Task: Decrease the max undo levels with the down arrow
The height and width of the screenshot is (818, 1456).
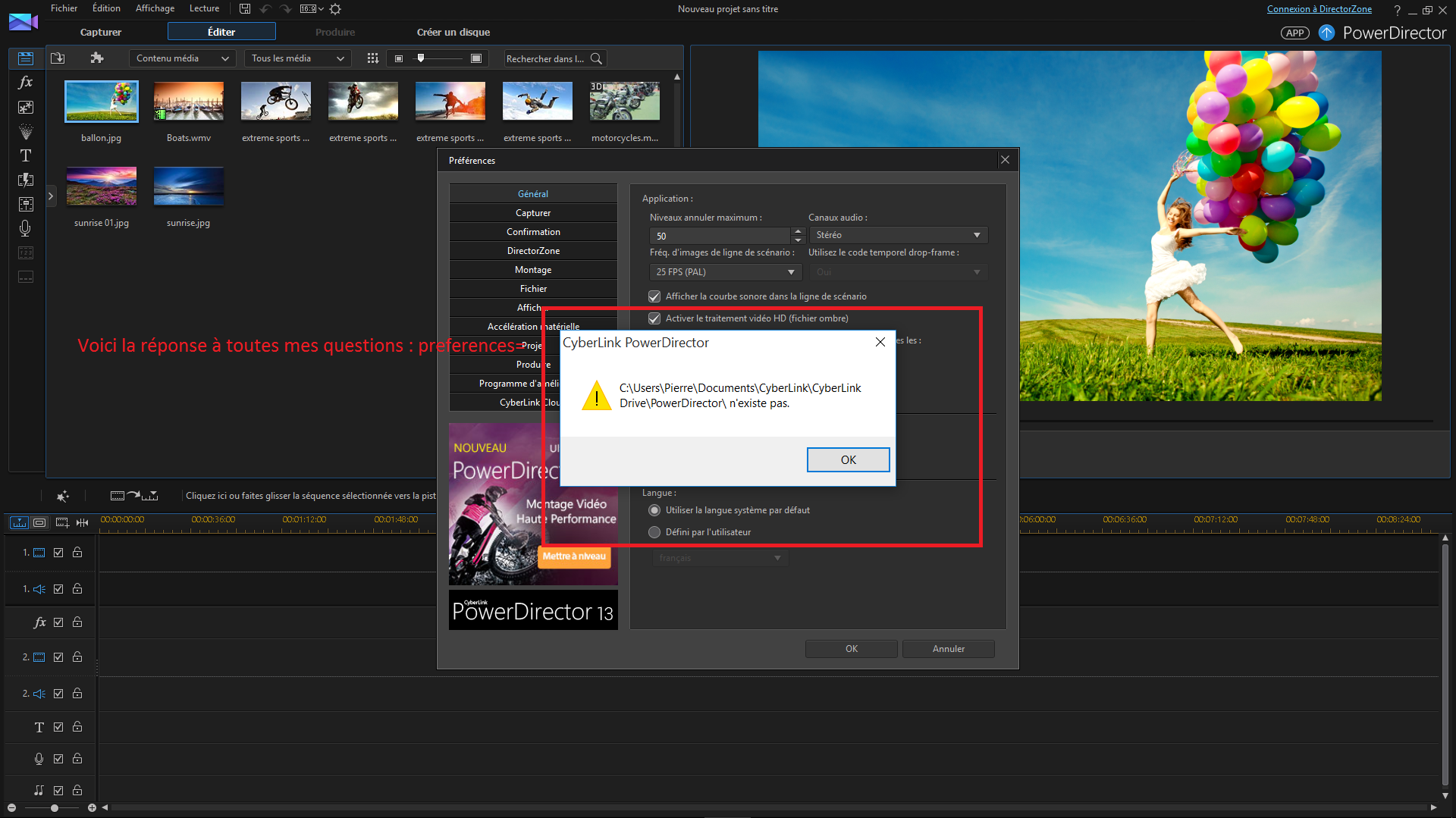Action: (798, 240)
